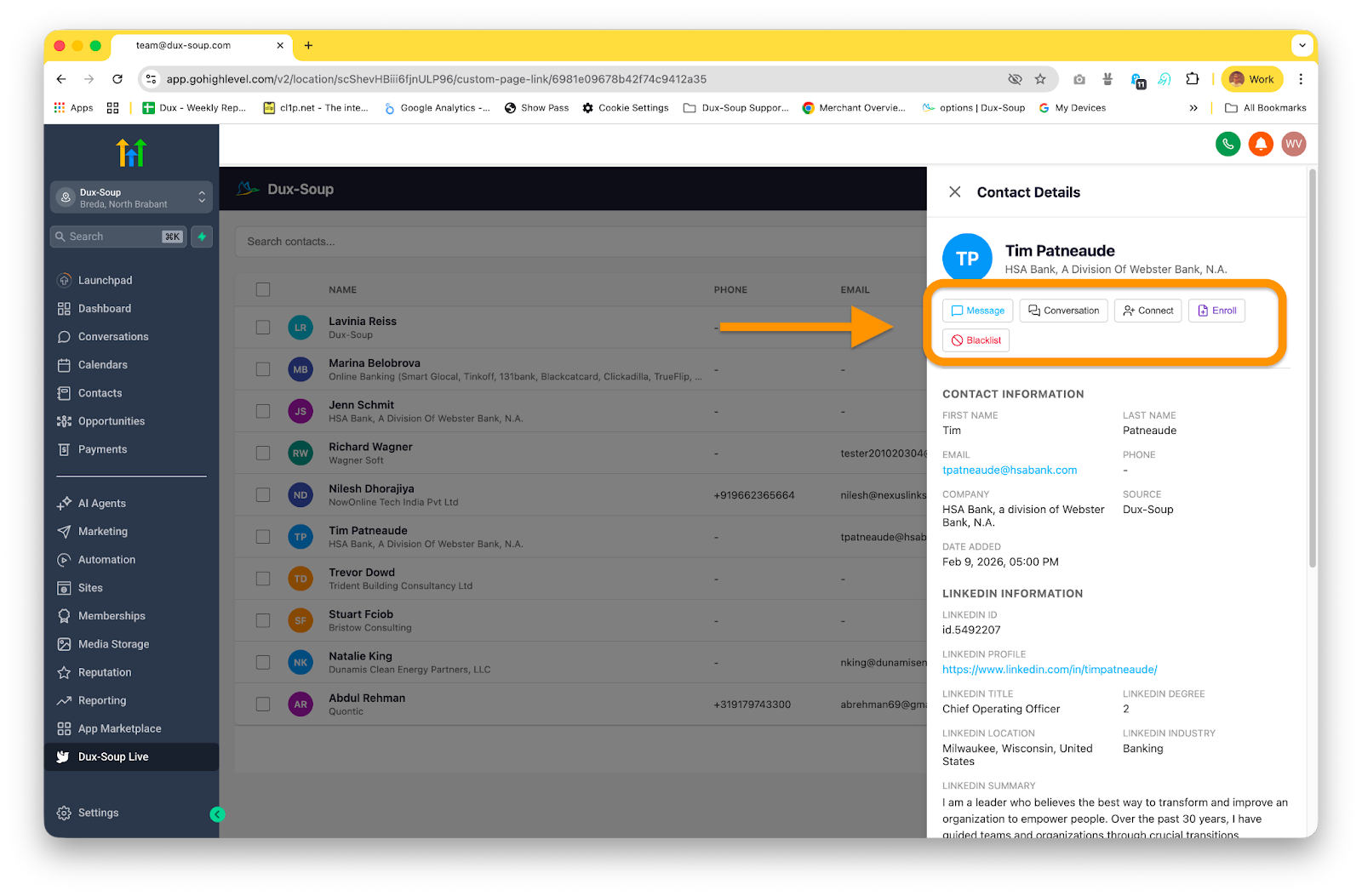Click the Message button for Tim Patneaude

[x=978, y=311]
